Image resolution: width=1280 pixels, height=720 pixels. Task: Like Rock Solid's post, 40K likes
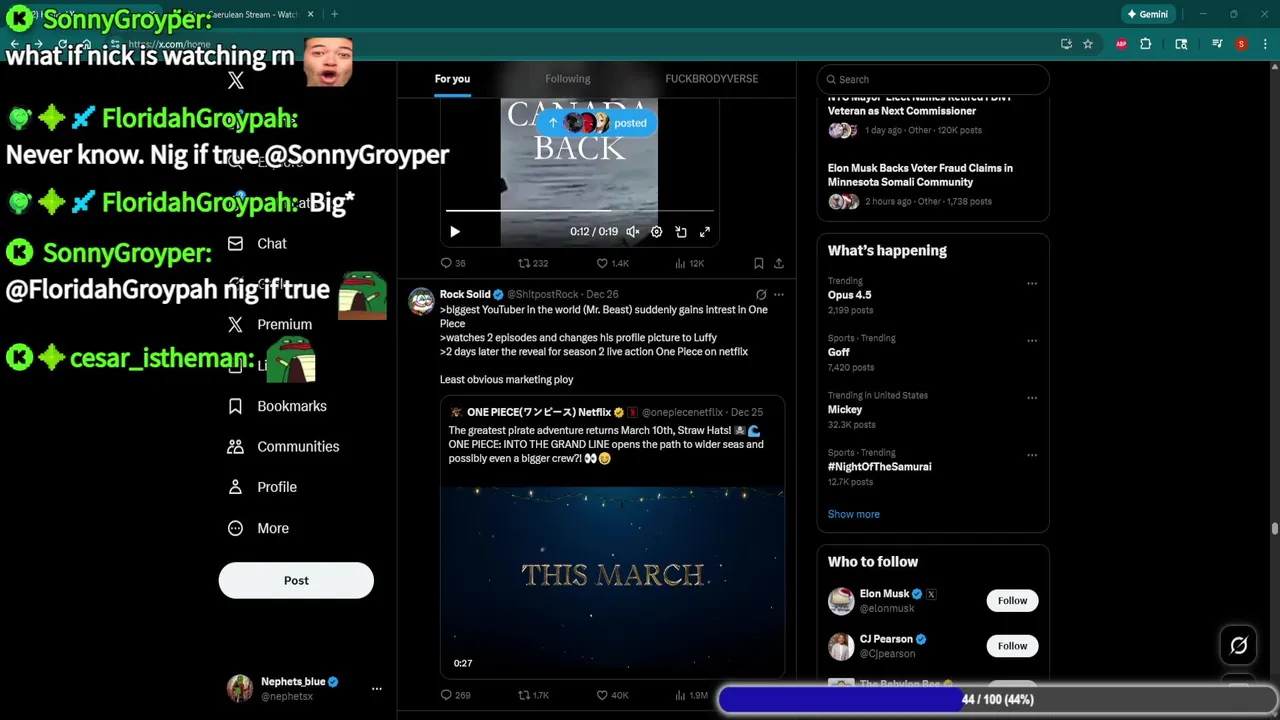pyautogui.click(x=612, y=695)
